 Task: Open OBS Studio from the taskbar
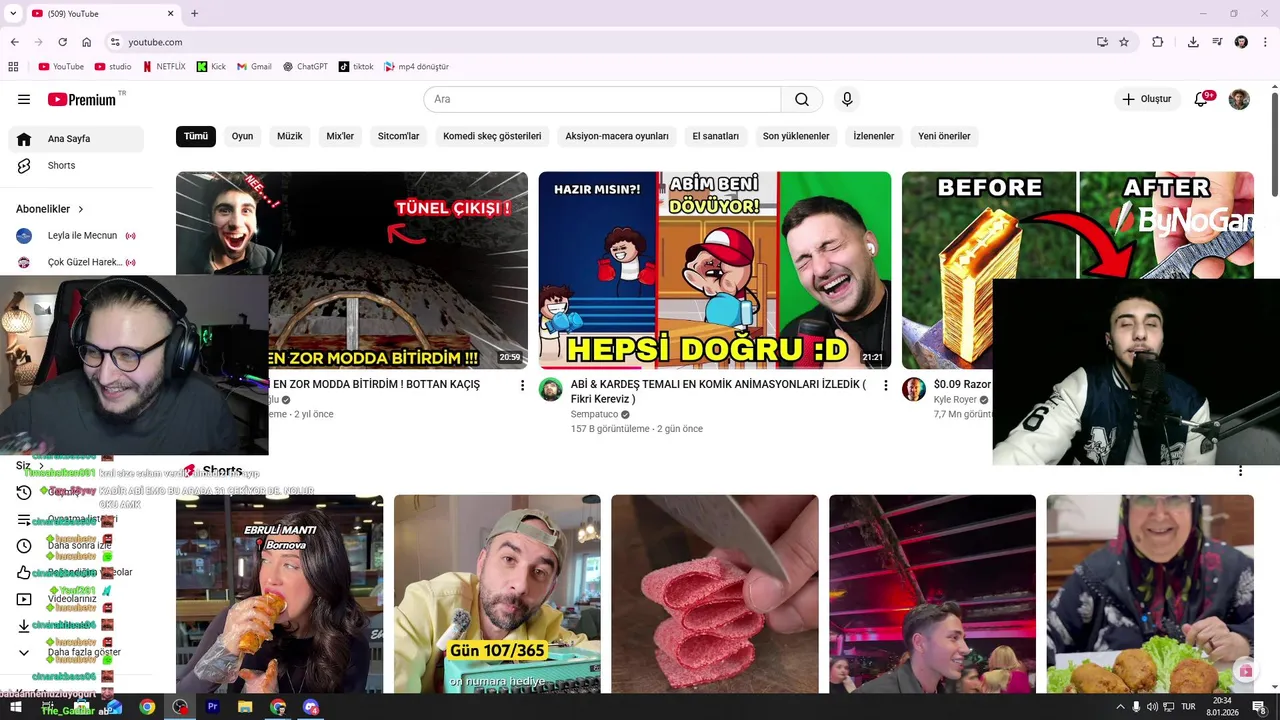coord(180,707)
